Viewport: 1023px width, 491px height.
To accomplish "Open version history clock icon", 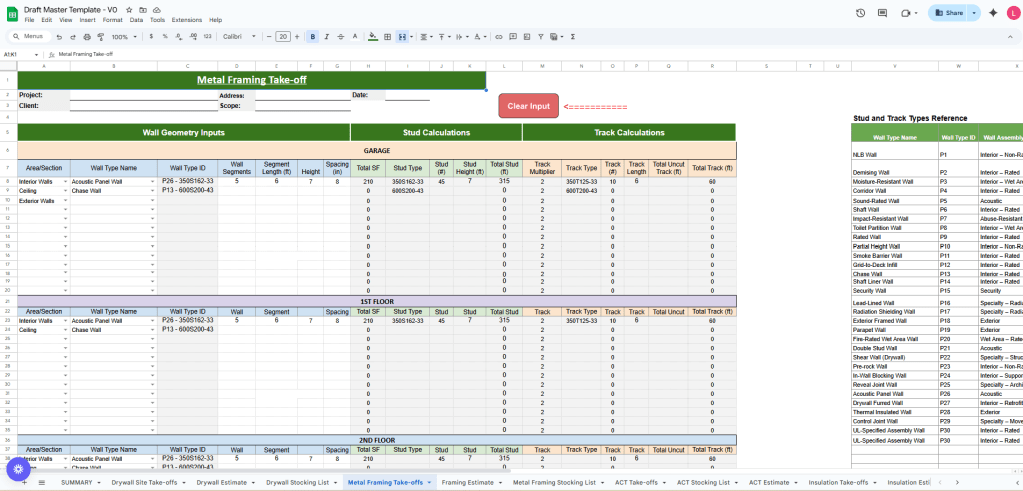I will (x=861, y=13).
